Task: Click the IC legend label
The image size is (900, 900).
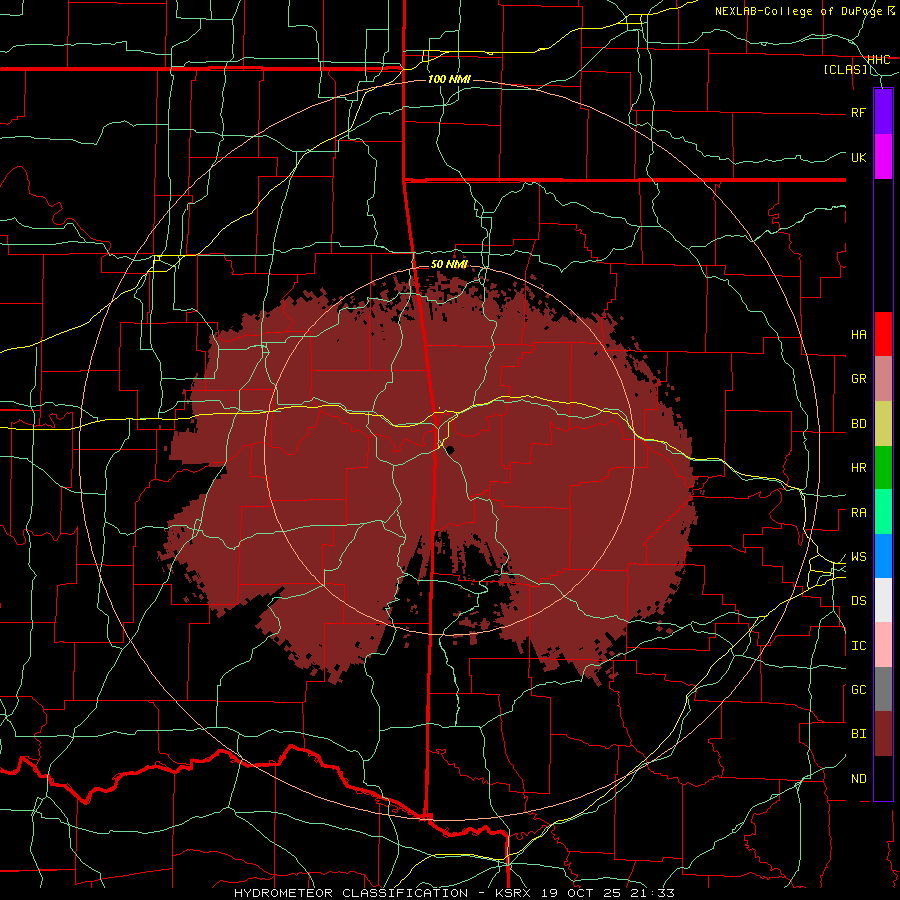Action: tap(859, 646)
